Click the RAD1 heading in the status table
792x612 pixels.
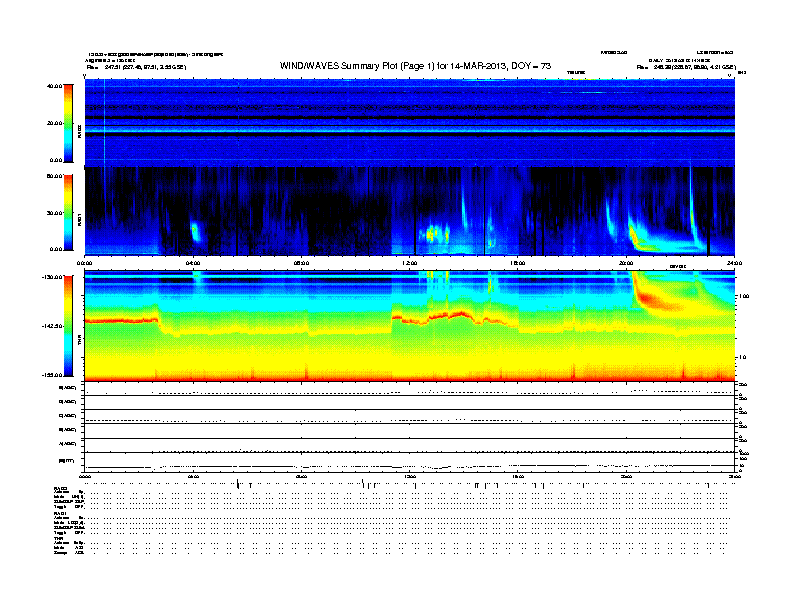pyautogui.click(x=60, y=513)
